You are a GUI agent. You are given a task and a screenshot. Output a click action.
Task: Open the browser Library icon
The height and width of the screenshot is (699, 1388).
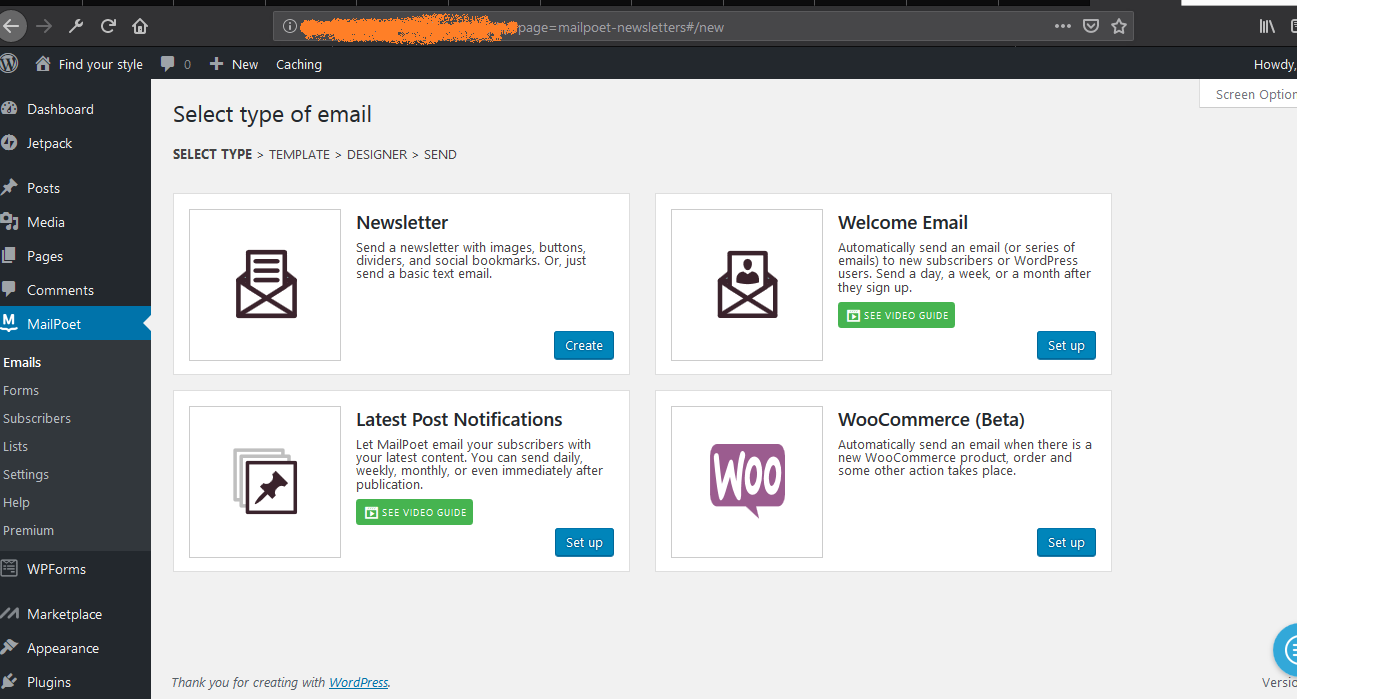1267,27
